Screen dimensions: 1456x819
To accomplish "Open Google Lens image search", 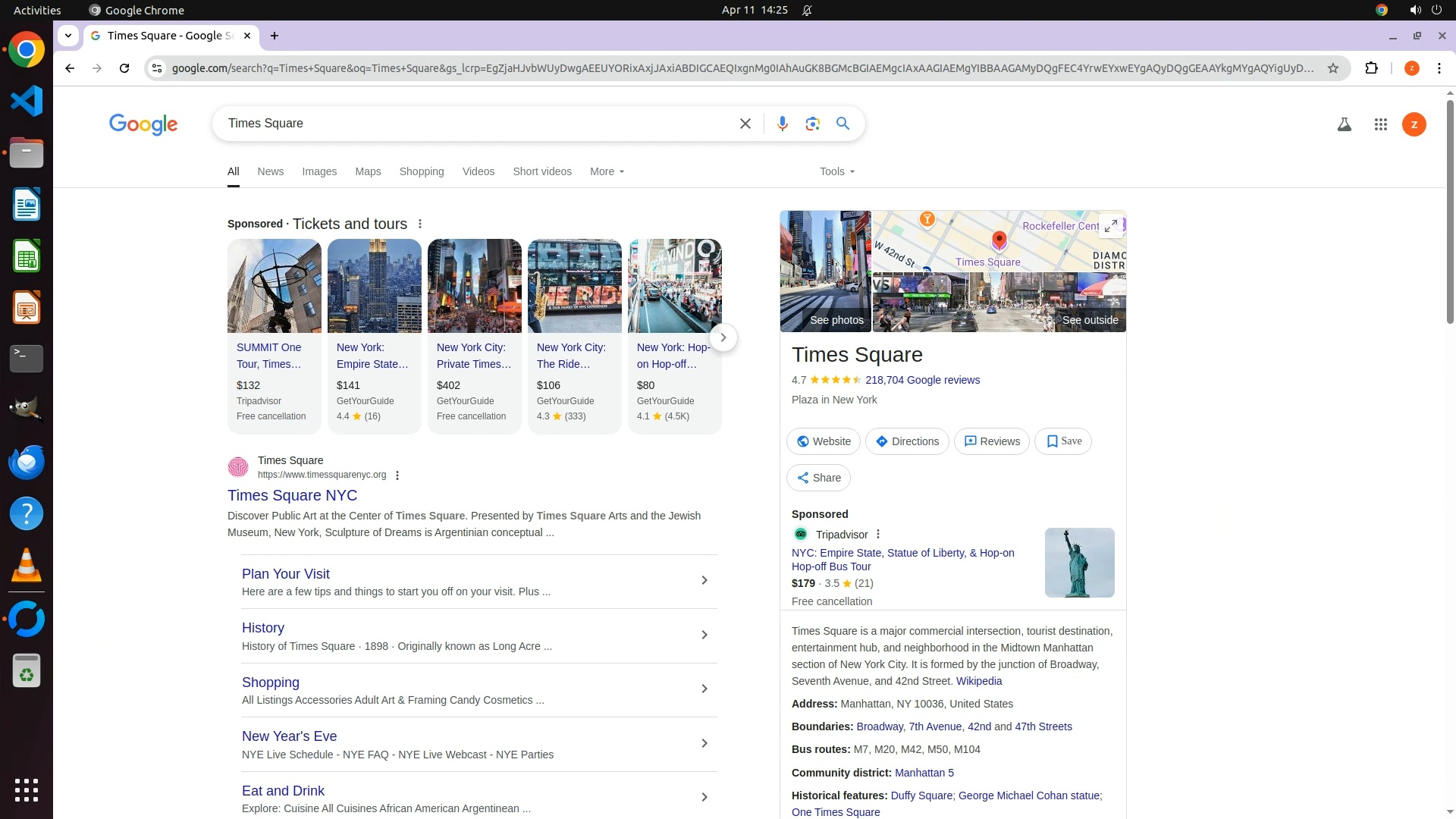I will pos(812,124).
